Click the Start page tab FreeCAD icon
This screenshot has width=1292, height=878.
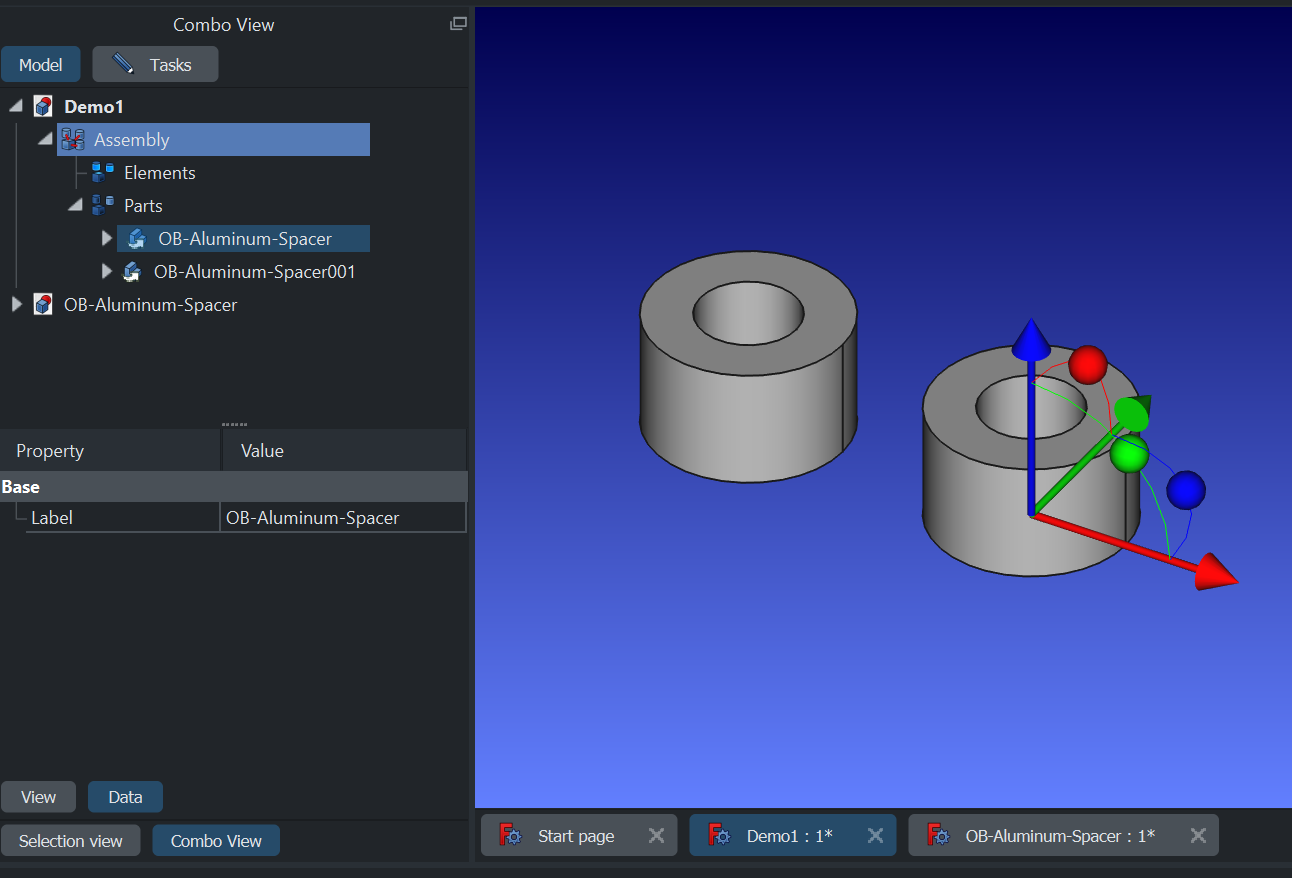click(x=510, y=835)
